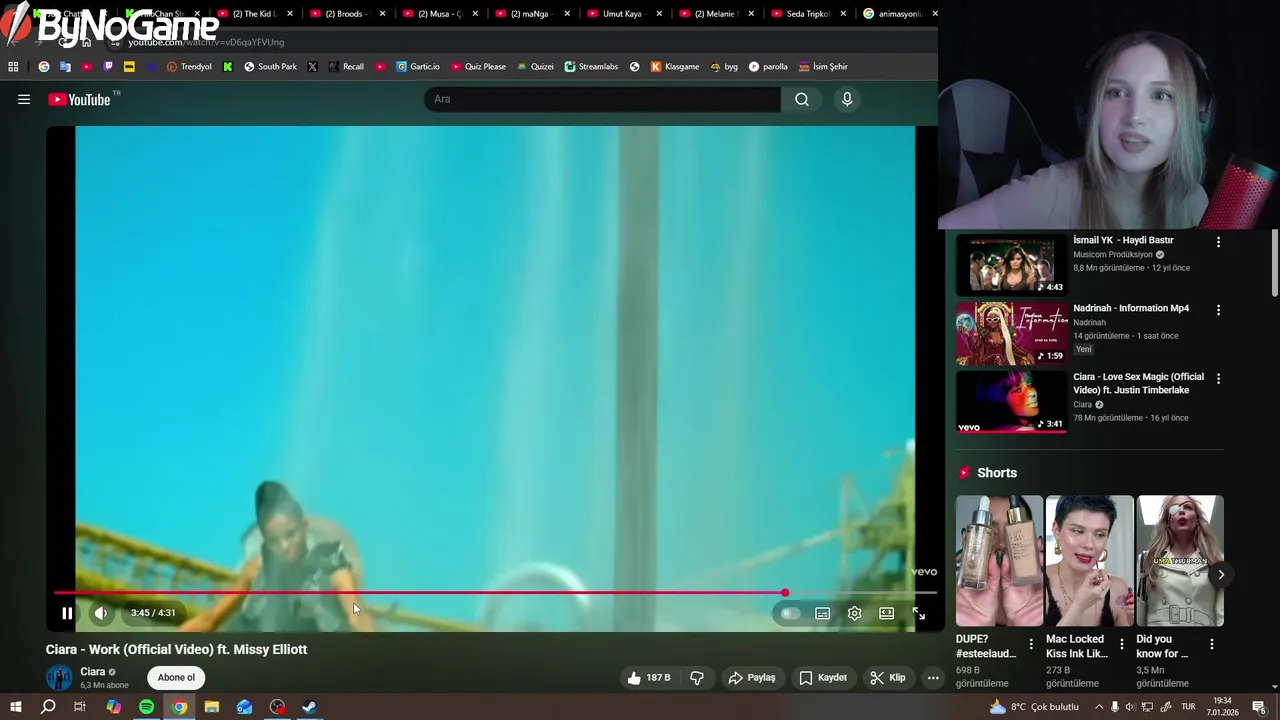Open the Ciara channel name link
The height and width of the screenshot is (720, 1280).
click(93, 672)
